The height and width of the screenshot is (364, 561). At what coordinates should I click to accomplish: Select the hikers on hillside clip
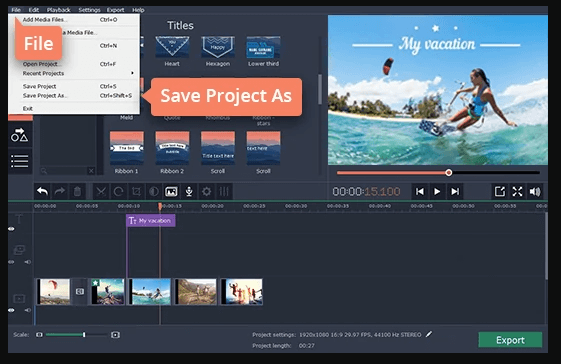195,292
